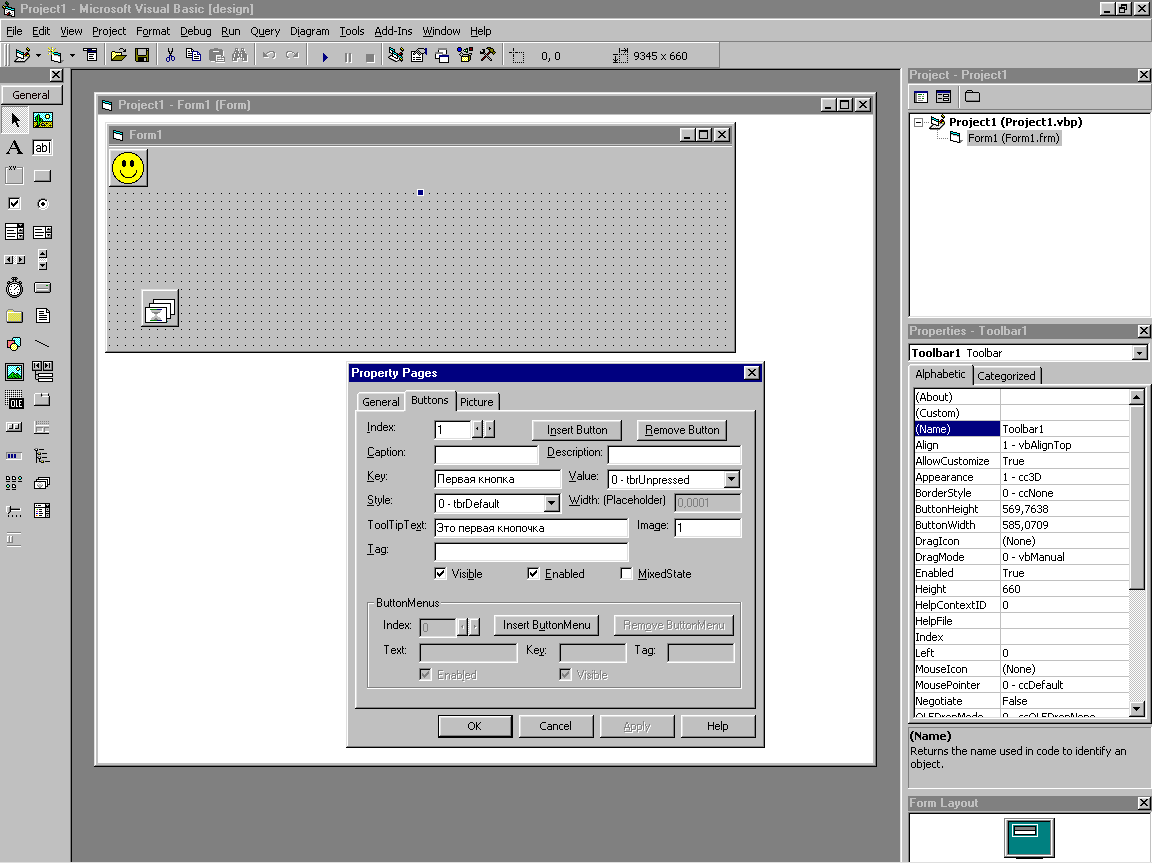Switch to the General tab in Property Pages

click(x=381, y=402)
